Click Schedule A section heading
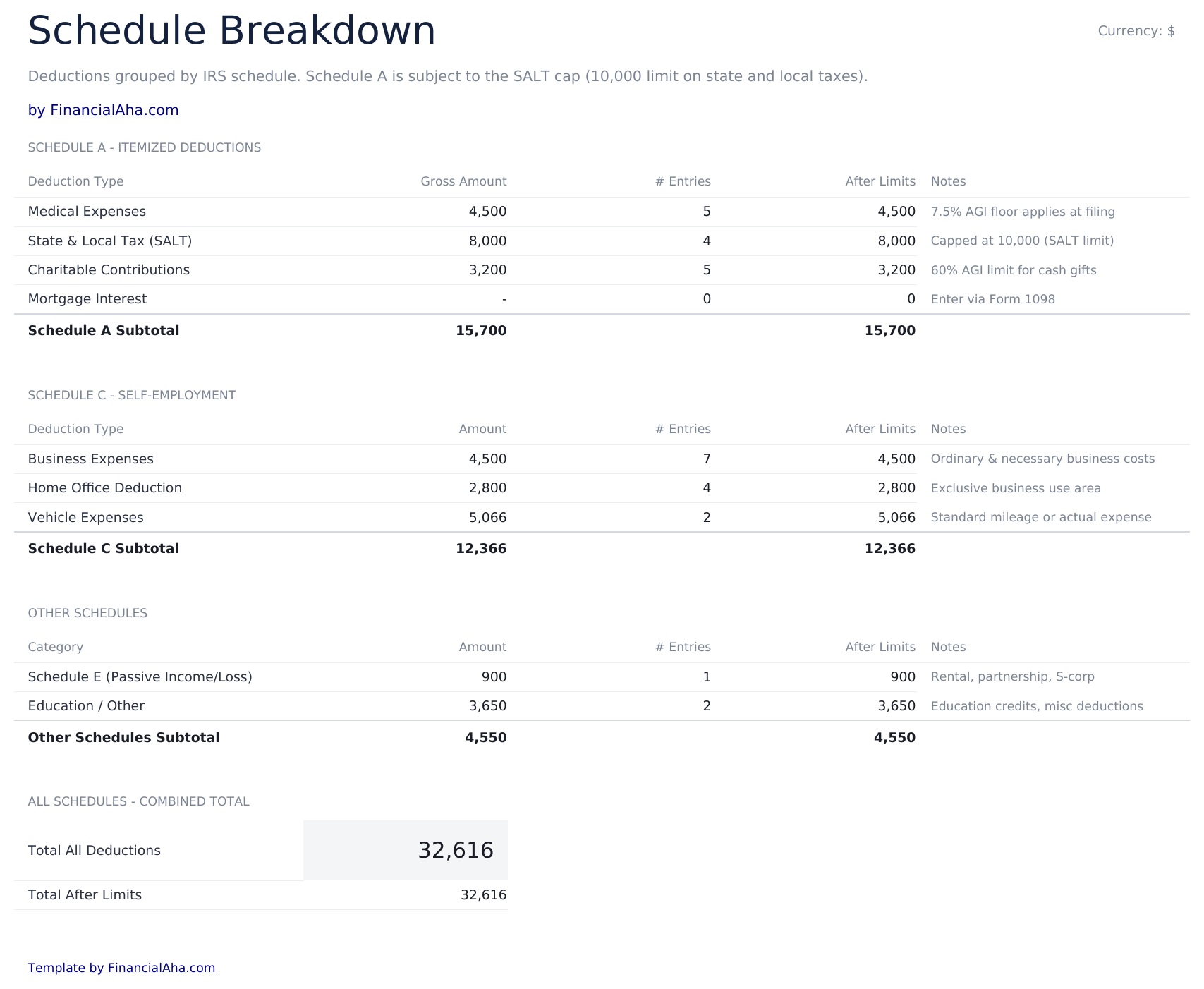 point(145,147)
